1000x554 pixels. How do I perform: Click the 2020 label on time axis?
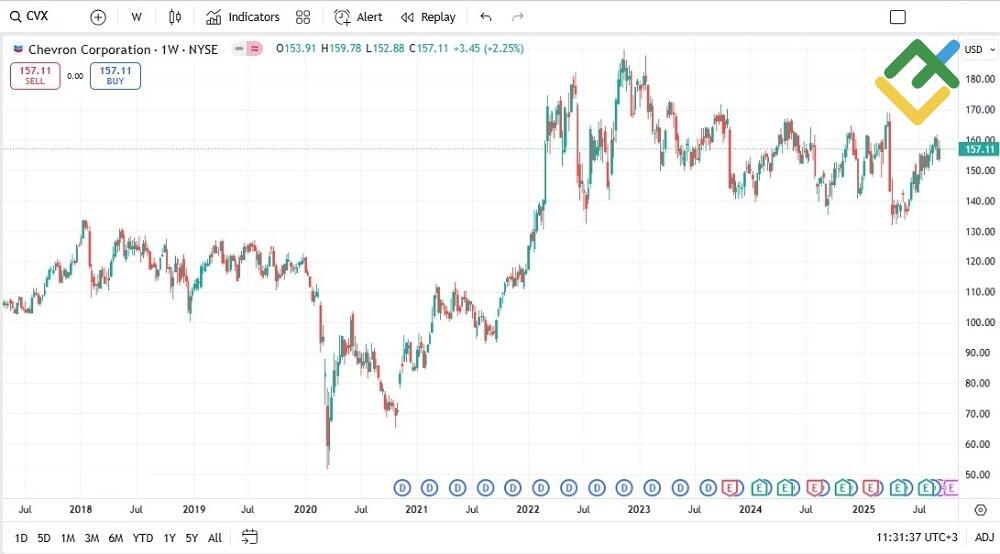[x=305, y=509]
